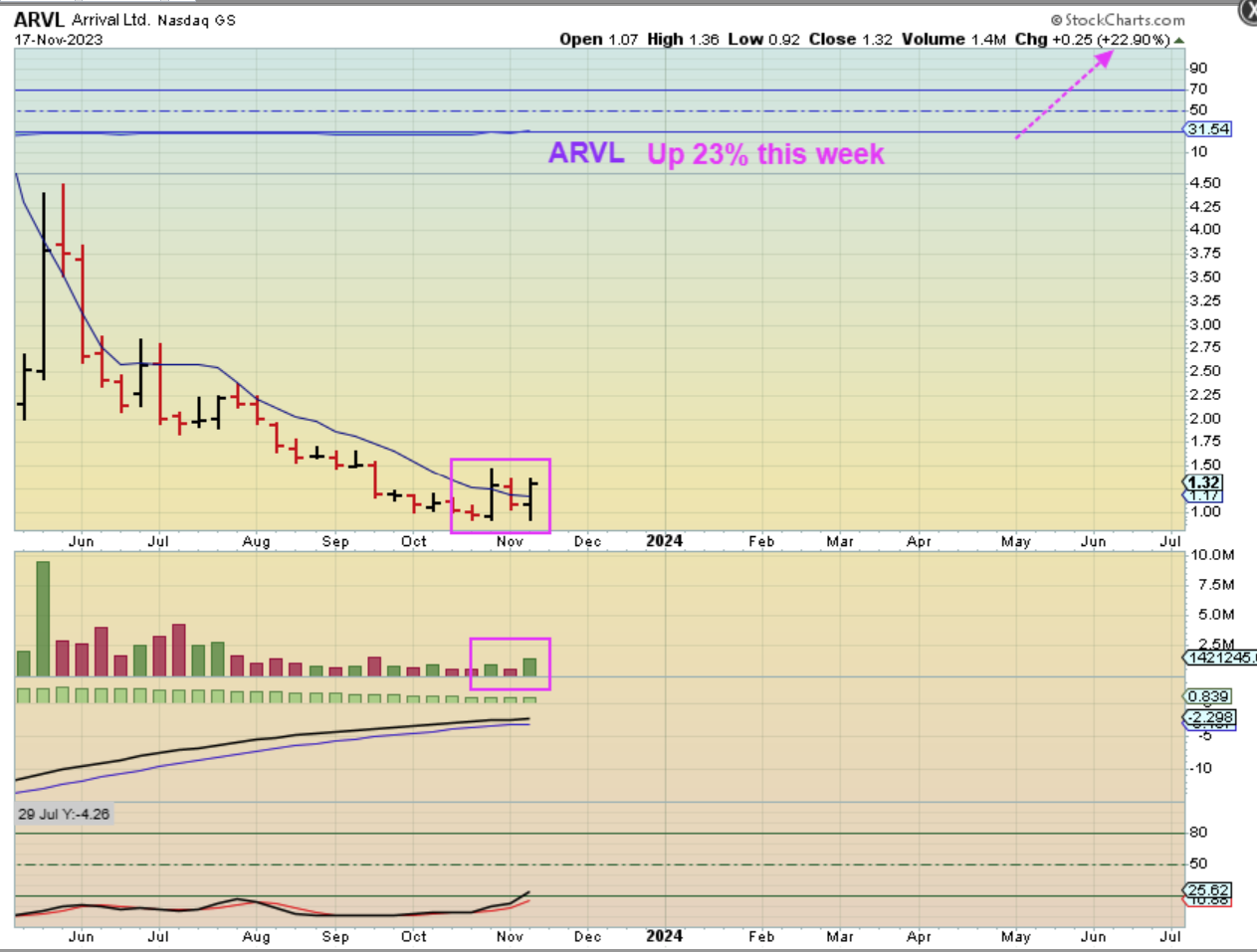Click the 2024 label on the price chart time axis
Viewport: 1257px width, 952px height.
coord(664,541)
